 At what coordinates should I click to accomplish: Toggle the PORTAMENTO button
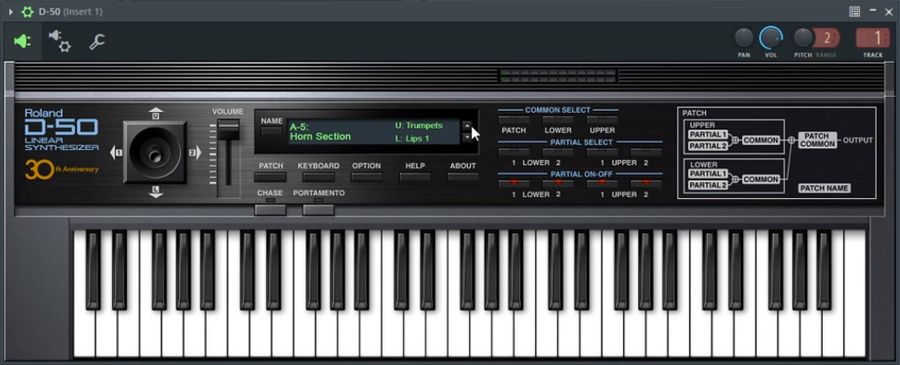click(x=319, y=209)
